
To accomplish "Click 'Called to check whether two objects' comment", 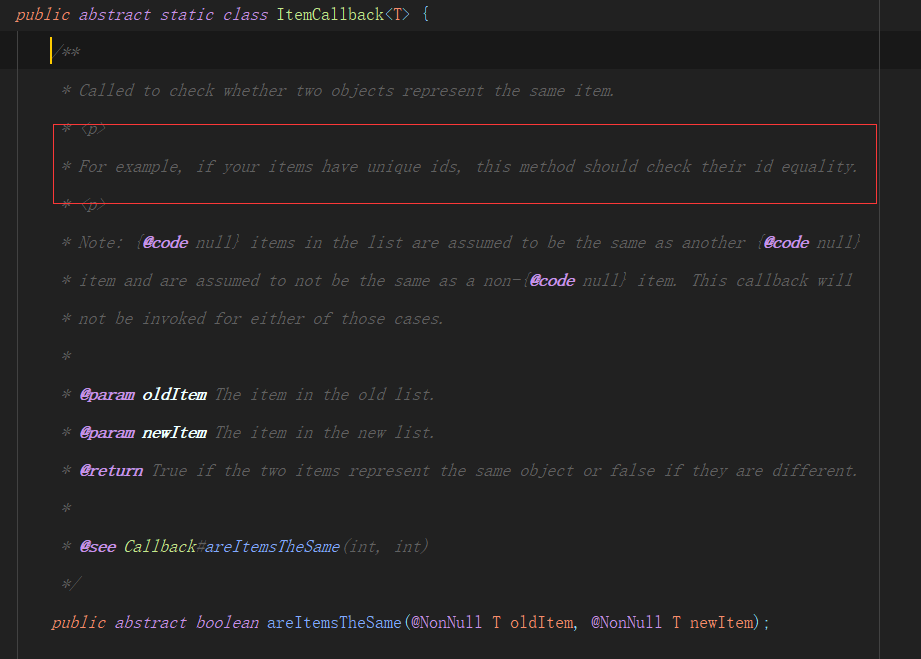I will (338, 90).
